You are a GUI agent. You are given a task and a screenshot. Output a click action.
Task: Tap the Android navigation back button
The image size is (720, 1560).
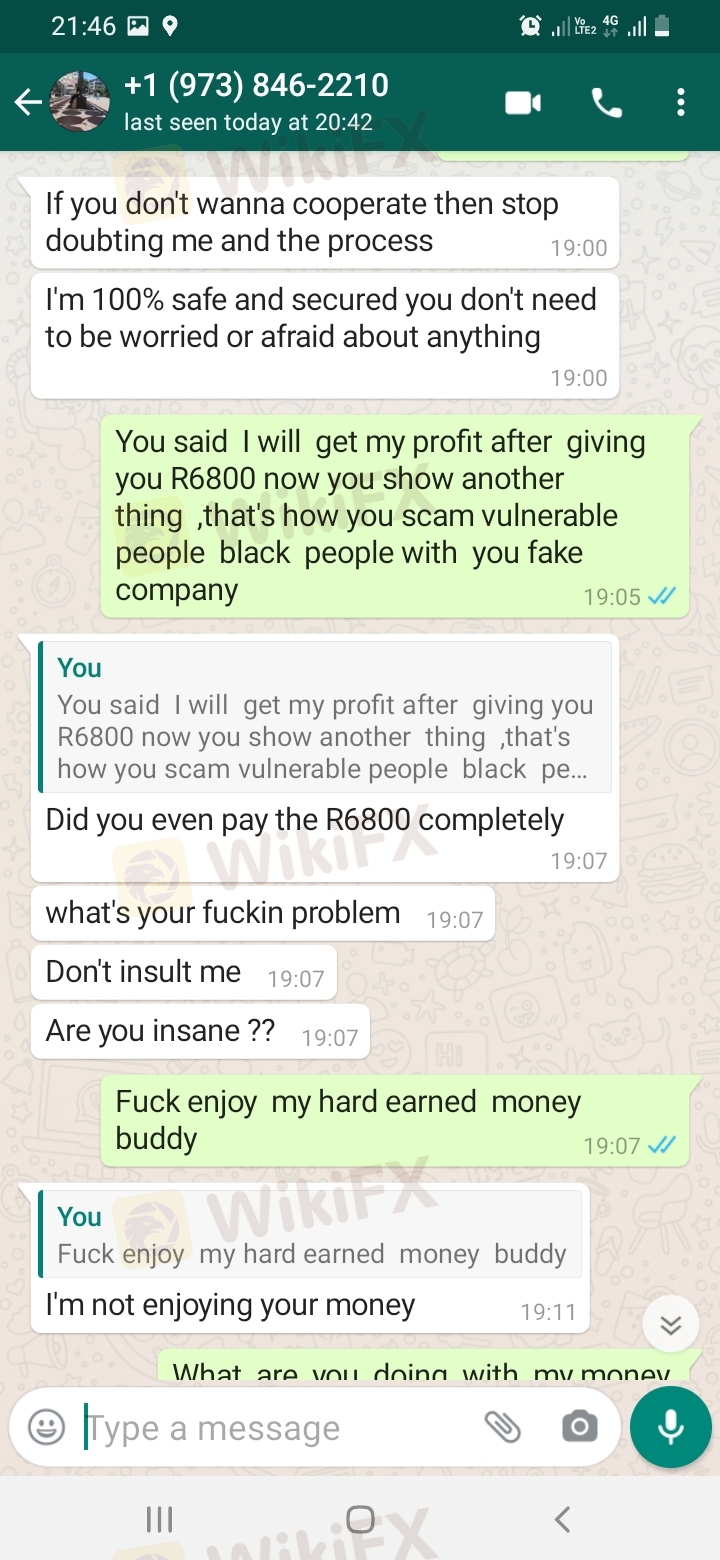point(562,1520)
